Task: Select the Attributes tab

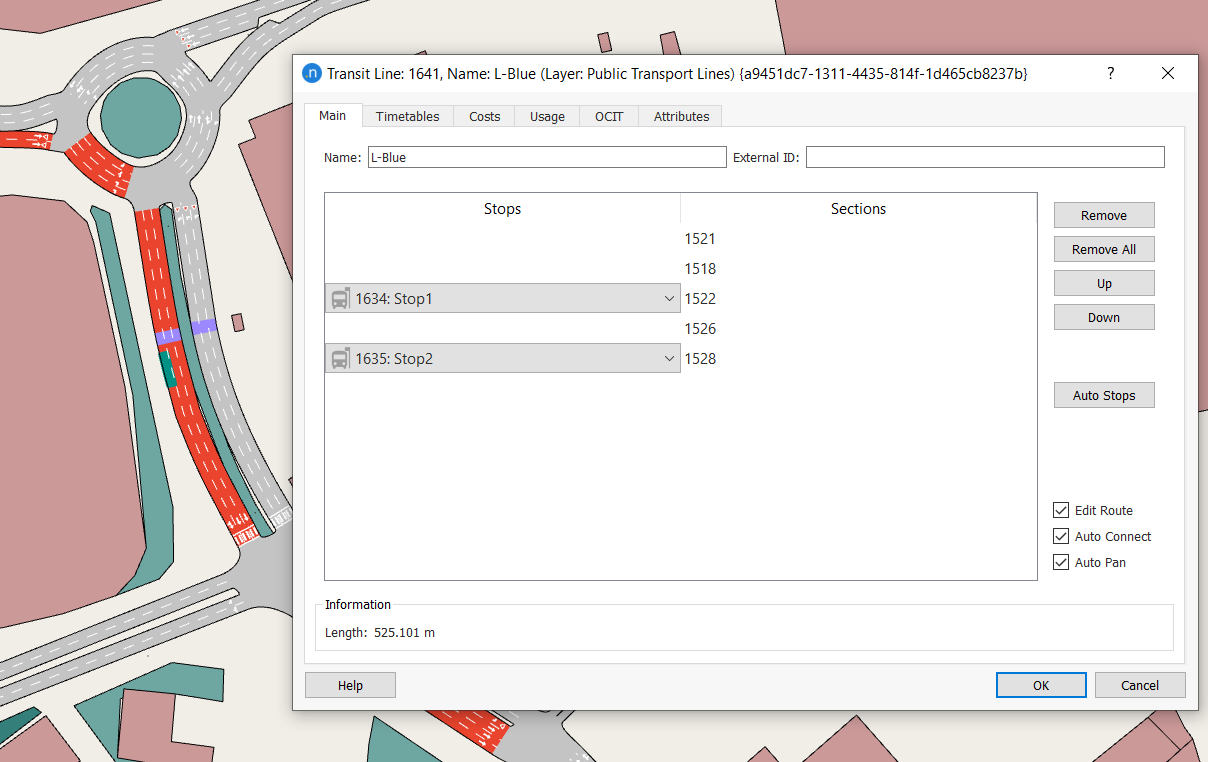Action: point(680,116)
